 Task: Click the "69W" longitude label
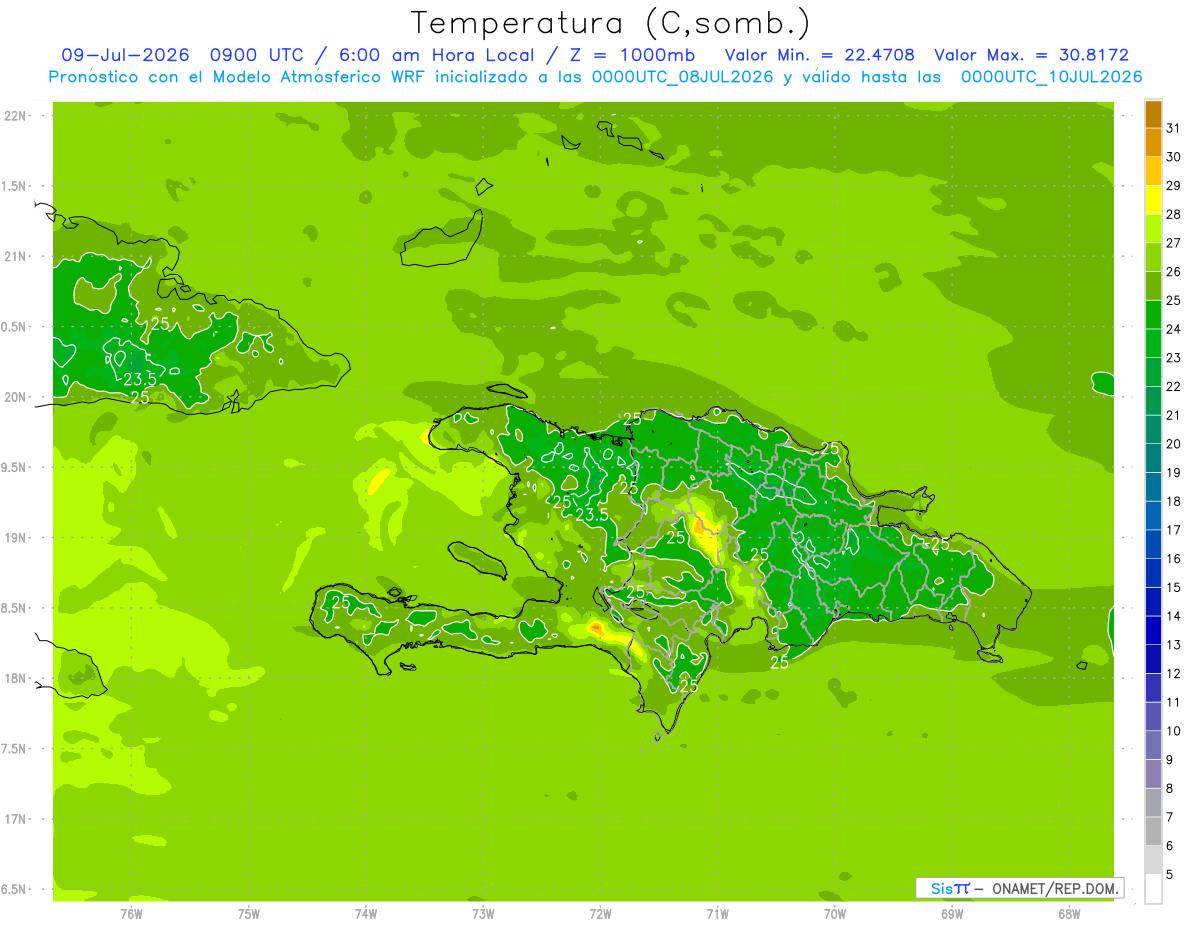pyautogui.click(x=952, y=914)
